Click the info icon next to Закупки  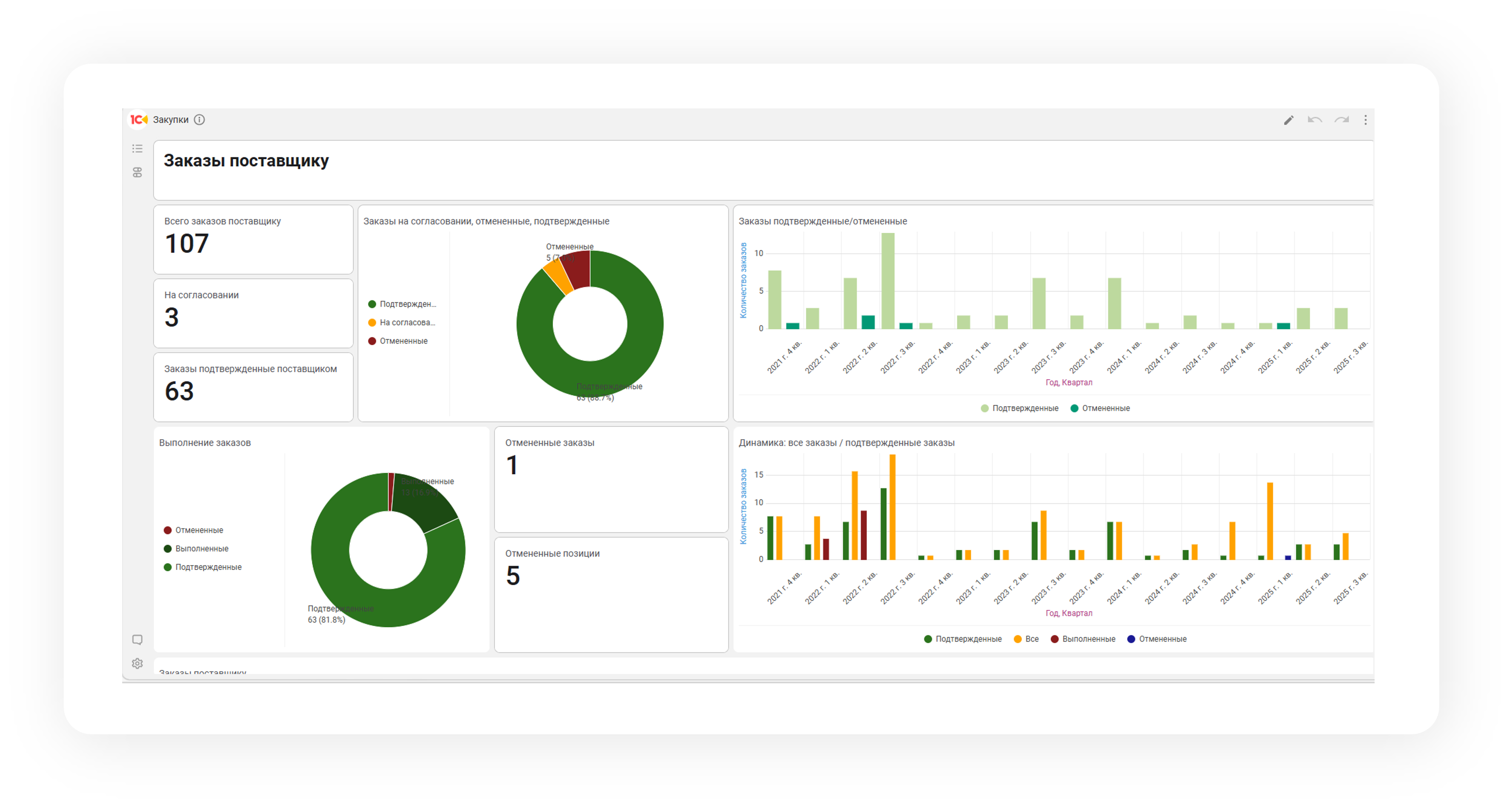(200, 120)
